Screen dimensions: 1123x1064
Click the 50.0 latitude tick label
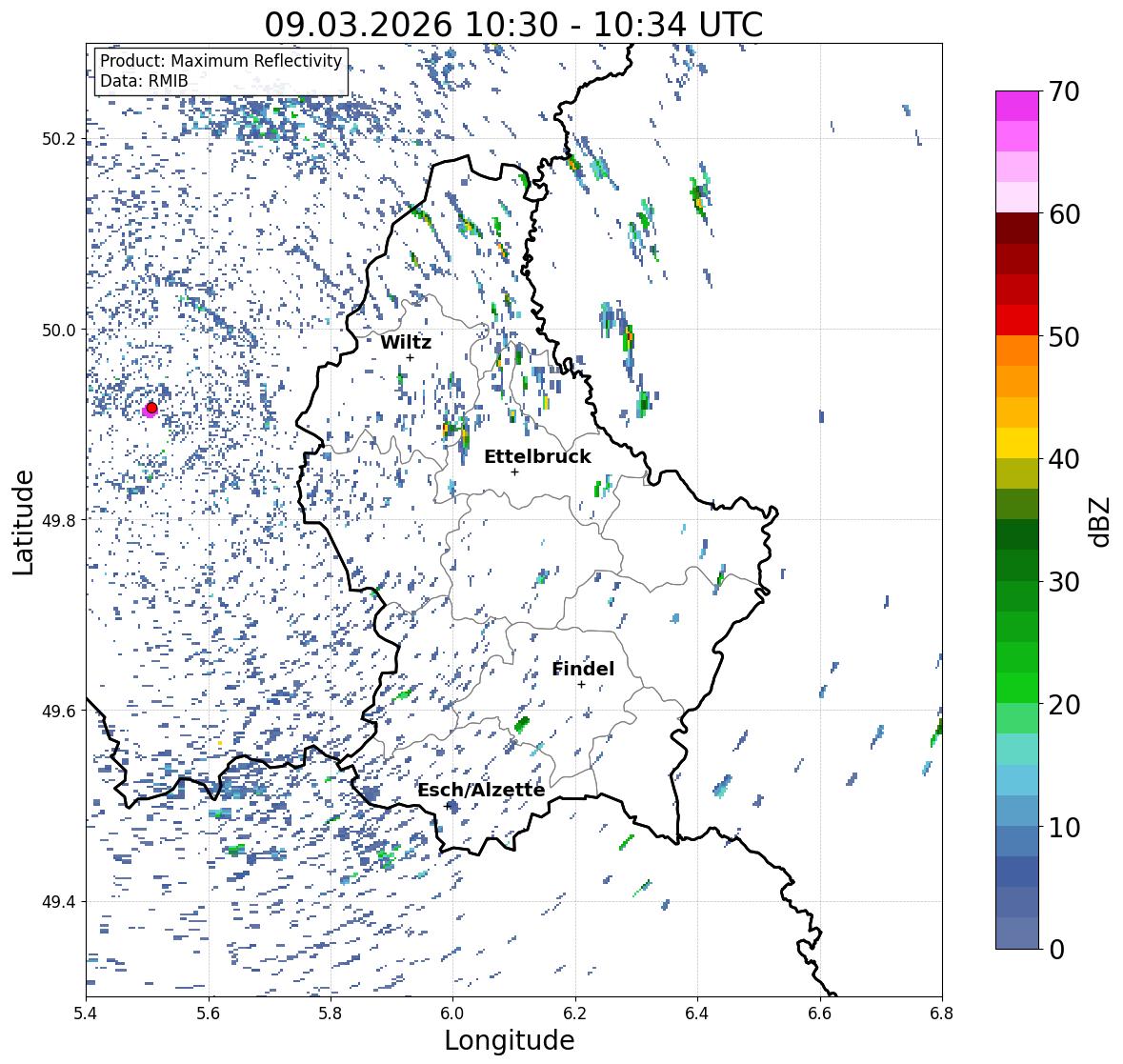click(58, 331)
